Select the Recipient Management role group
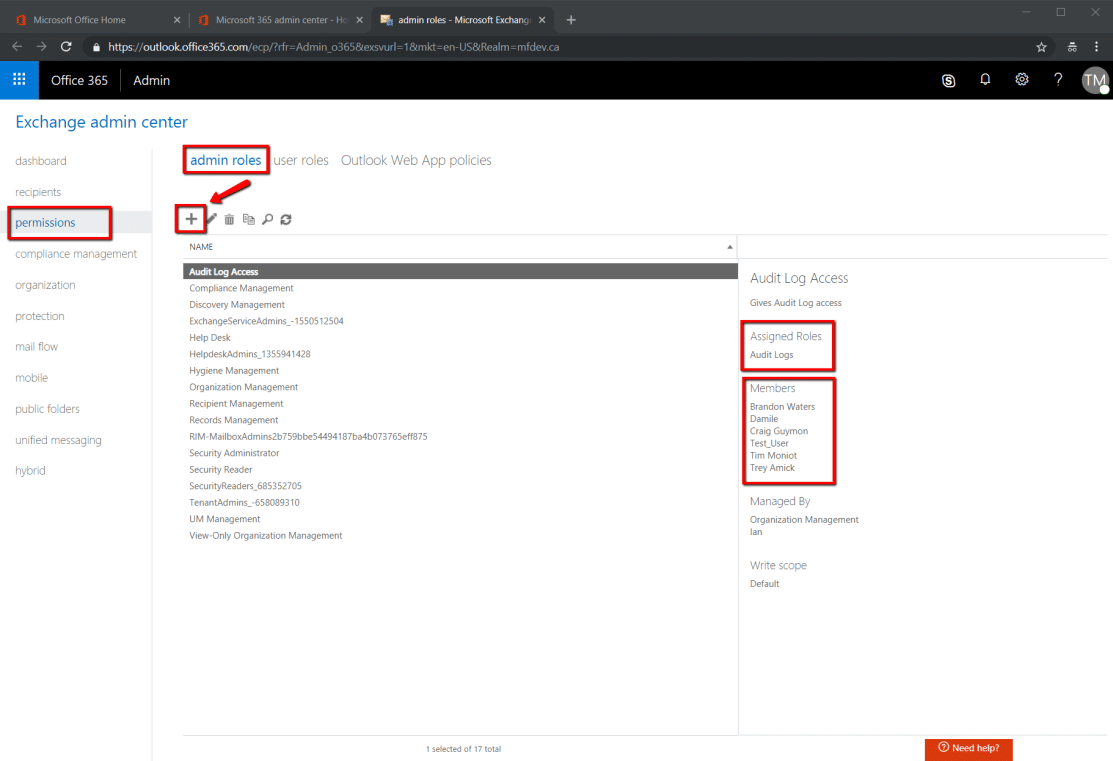 point(460,404)
